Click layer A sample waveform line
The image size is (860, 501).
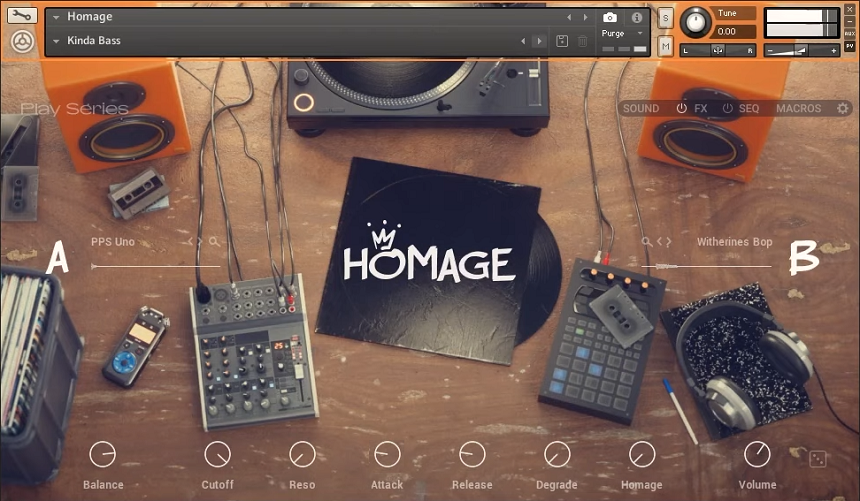[x=155, y=266]
